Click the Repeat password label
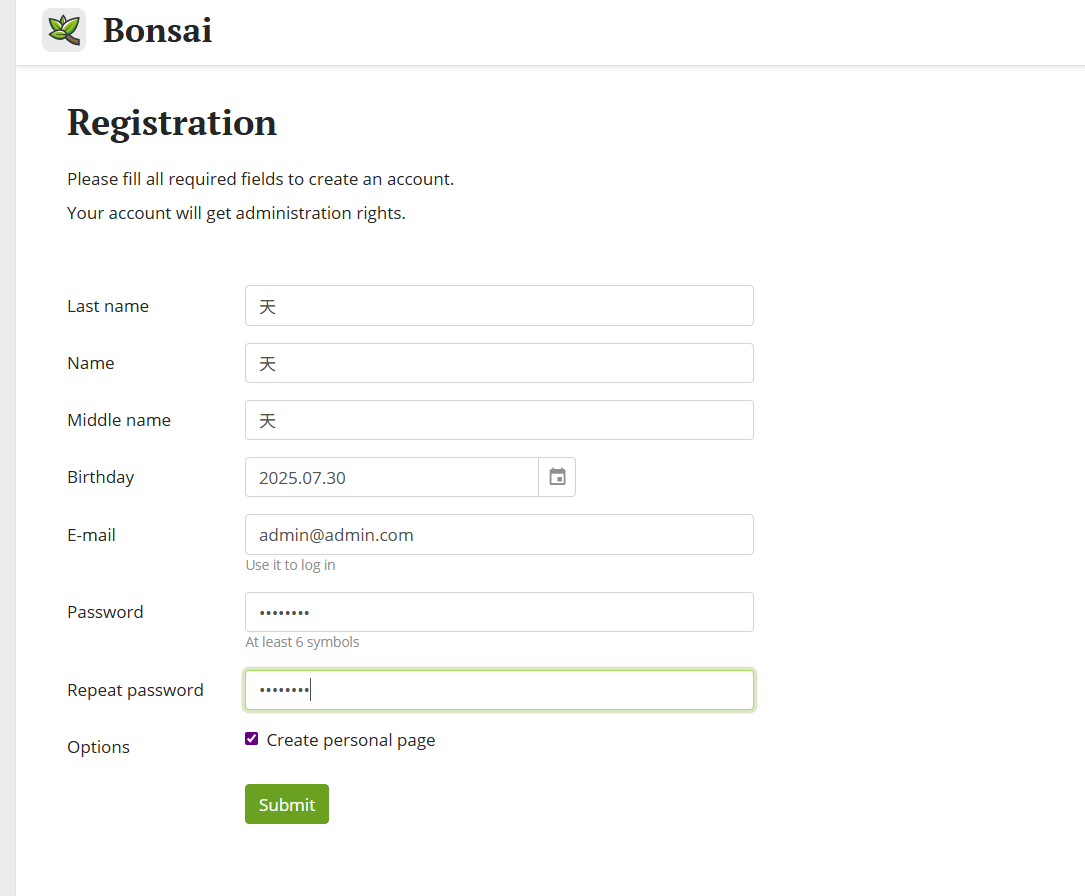This screenshot has width=1085, height=896. point(135,691)
